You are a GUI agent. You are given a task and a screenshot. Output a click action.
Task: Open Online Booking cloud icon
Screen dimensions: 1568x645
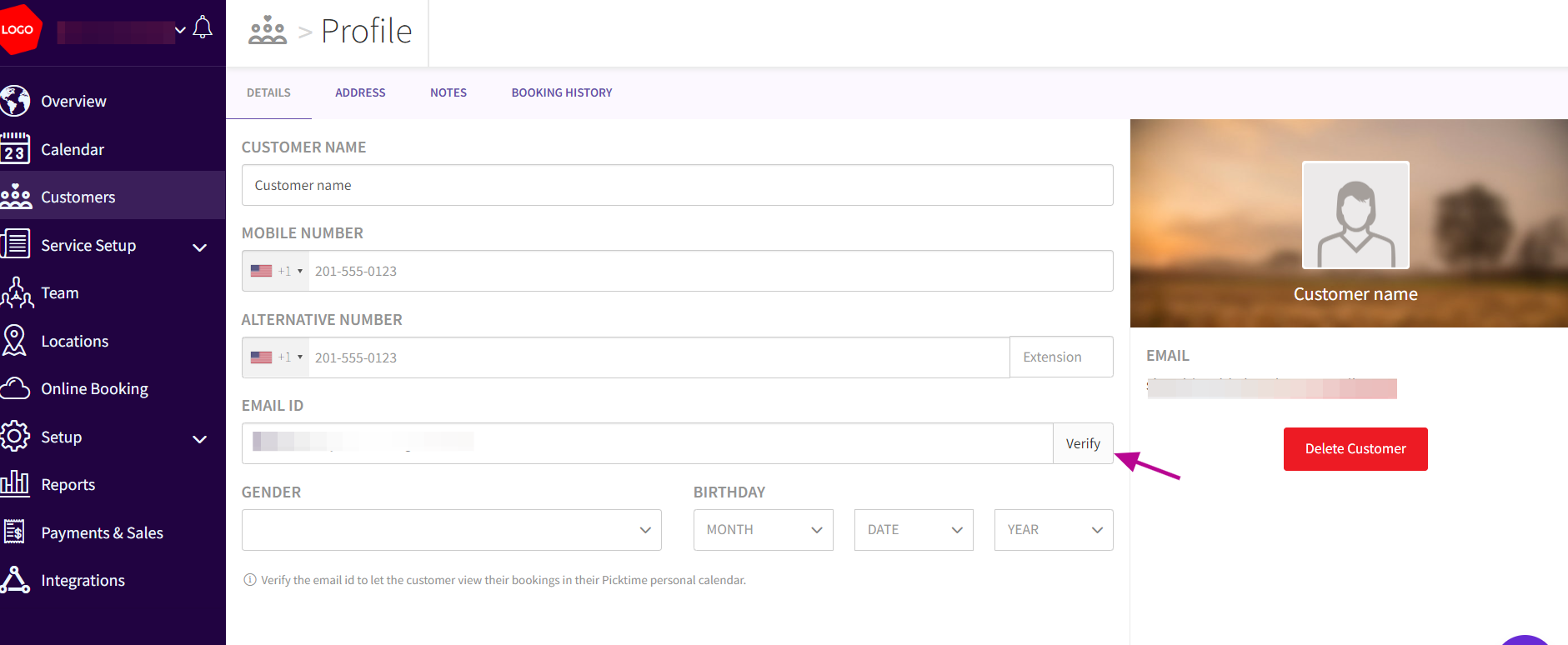pyautogui.click(x=15, y=388)
